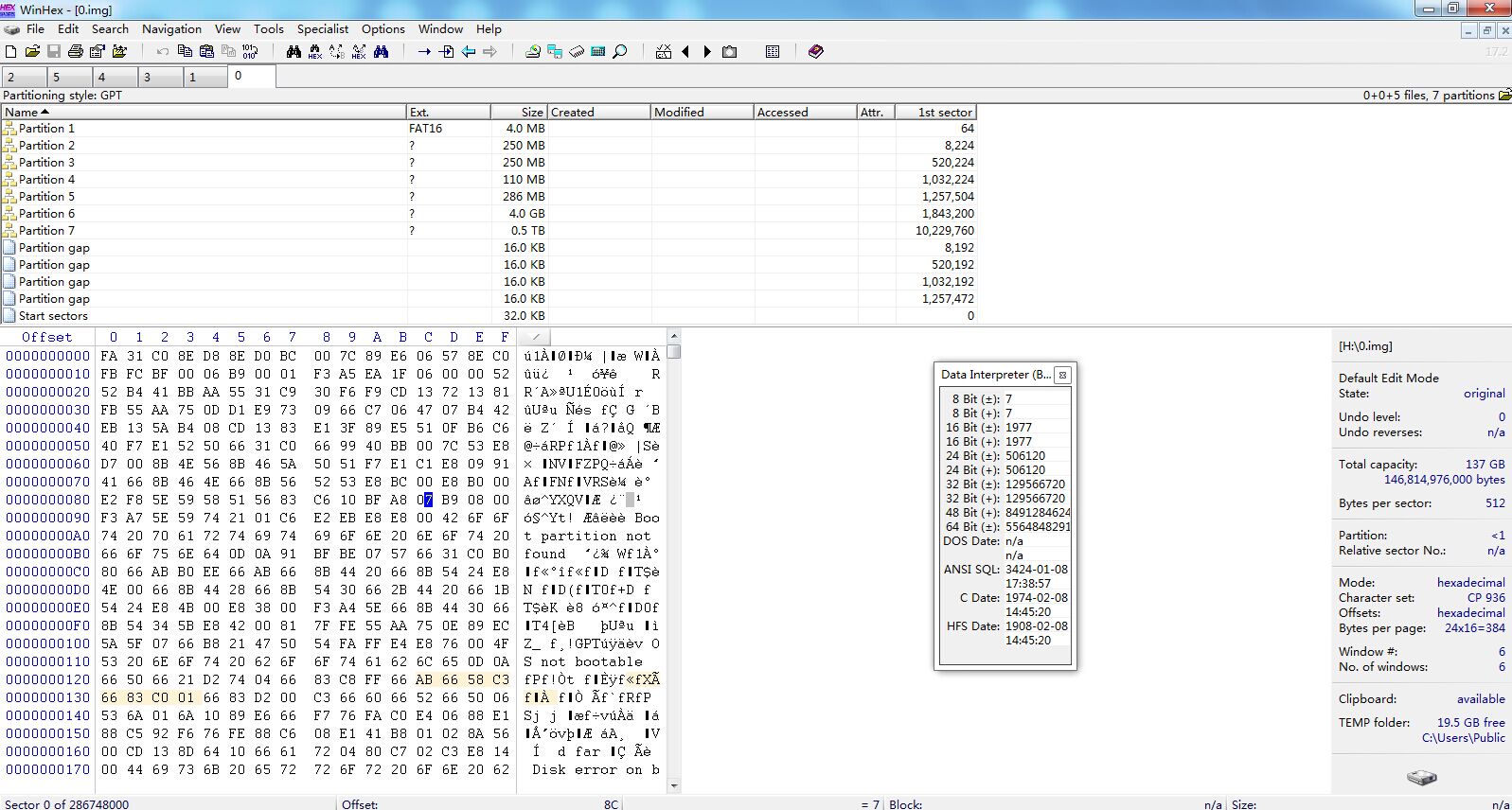The width and height of the screenshot is (1512, 810).
Task: Click the highlighted hex byte 07
Action: (x=428, y=500)
